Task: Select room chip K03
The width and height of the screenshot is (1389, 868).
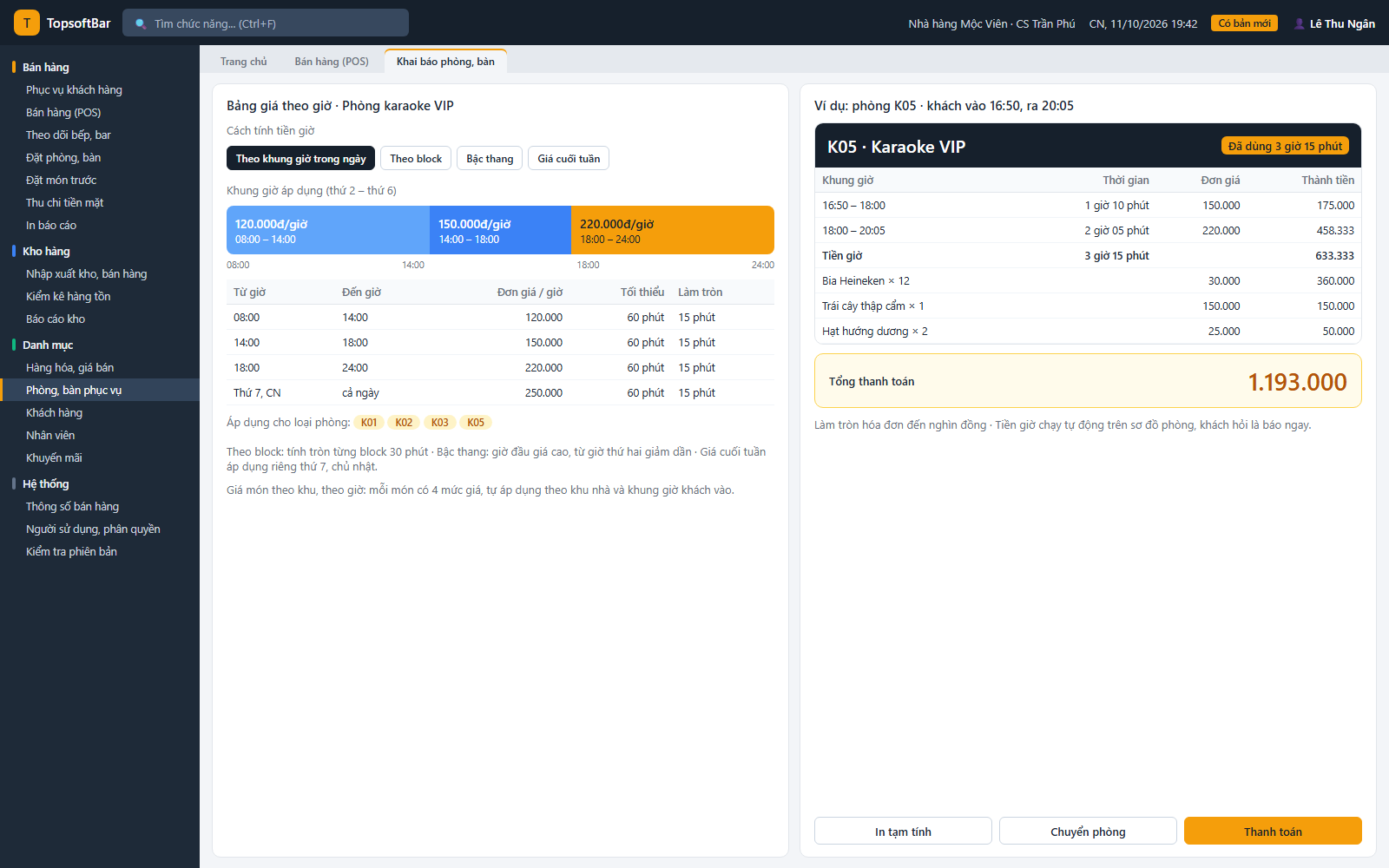Action: coord(440,422)
